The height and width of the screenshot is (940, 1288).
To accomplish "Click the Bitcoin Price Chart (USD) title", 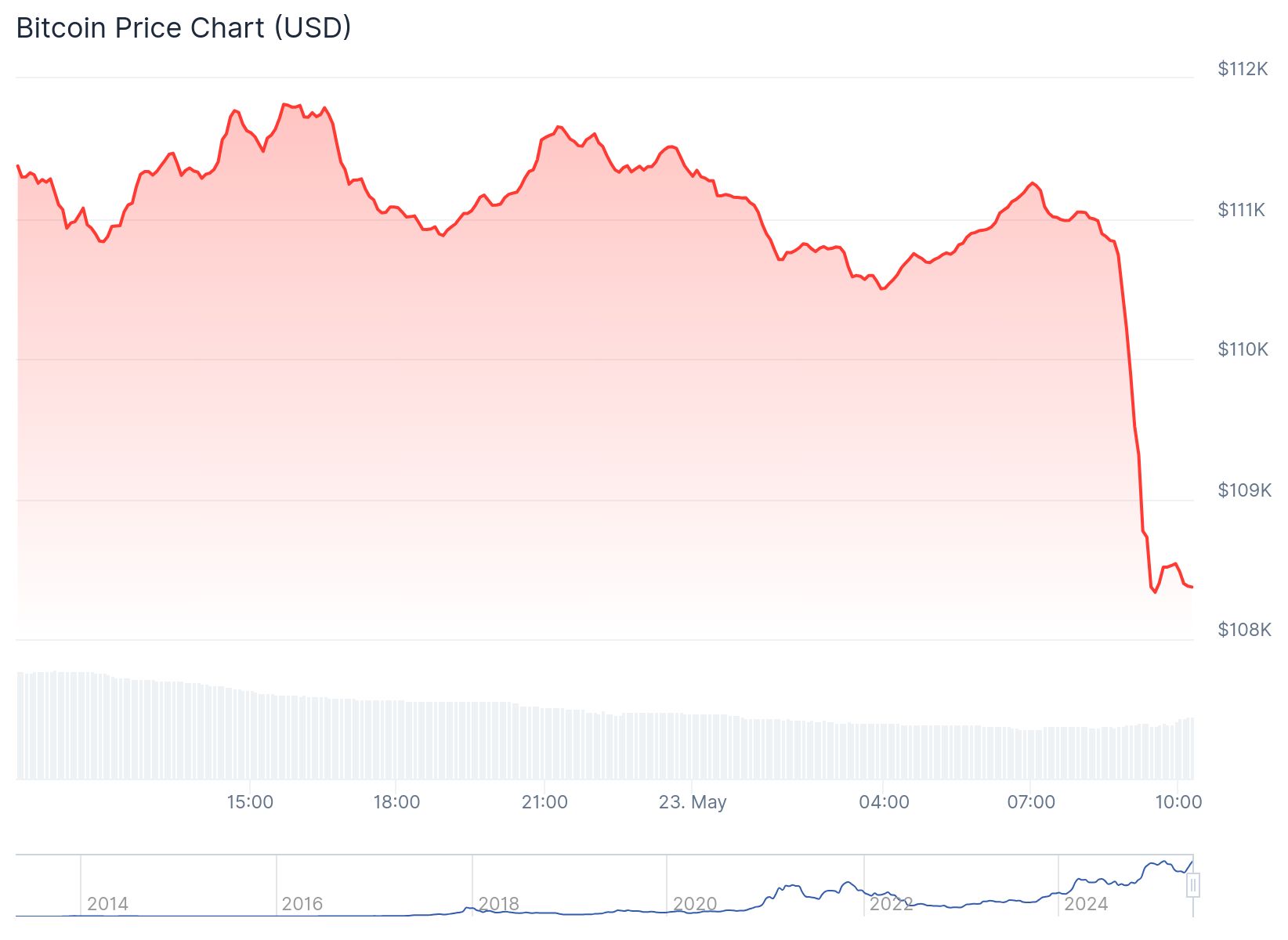I will (x=183, y=28).
